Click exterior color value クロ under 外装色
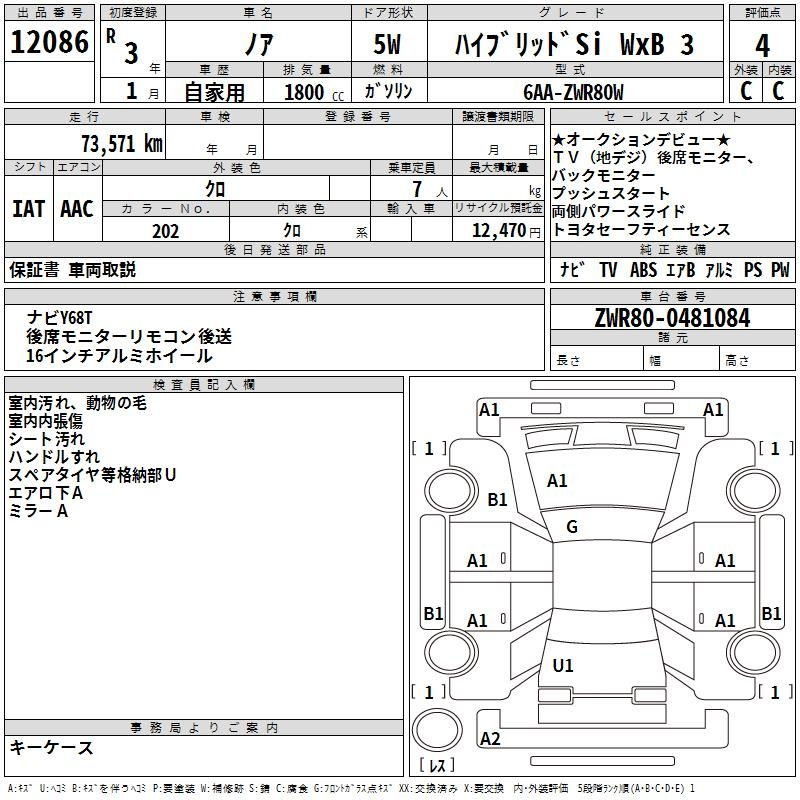 pyautogui.click(x=215, y=189)
